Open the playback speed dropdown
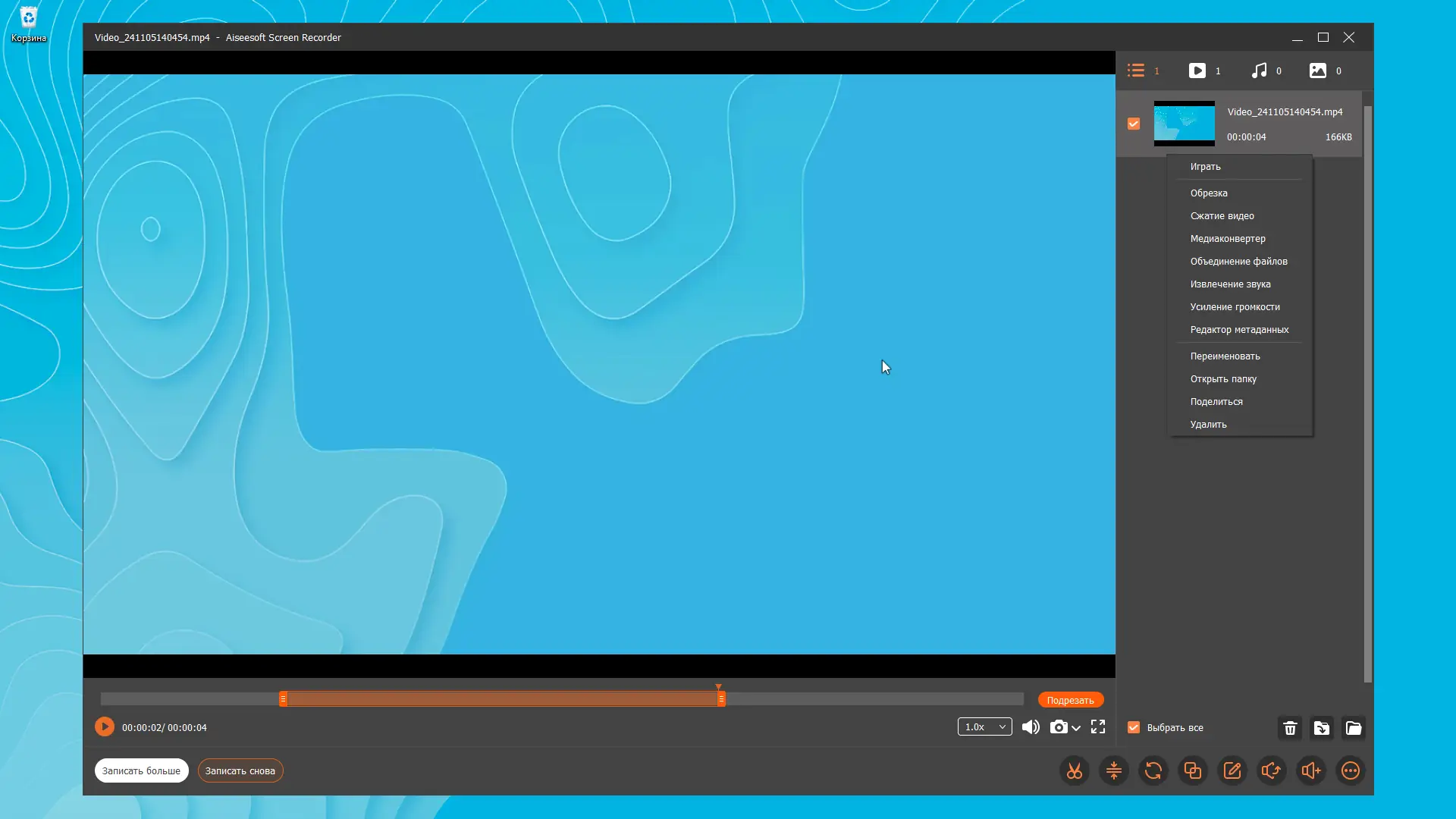 tap(984, 726)
